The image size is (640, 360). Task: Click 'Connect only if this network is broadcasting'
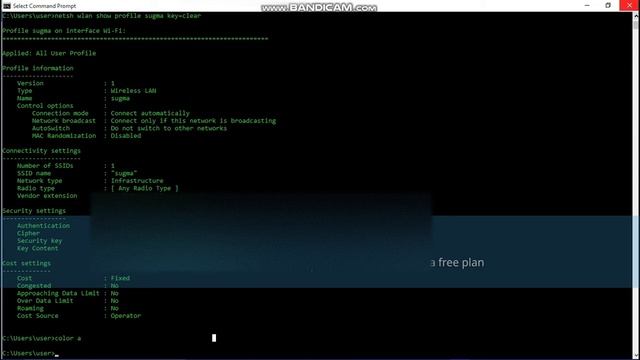pos(193,121)
